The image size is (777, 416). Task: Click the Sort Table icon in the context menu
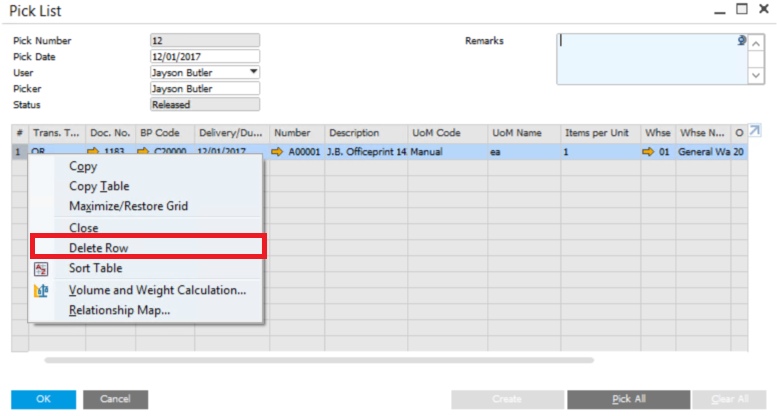click(x=41, y=269)
